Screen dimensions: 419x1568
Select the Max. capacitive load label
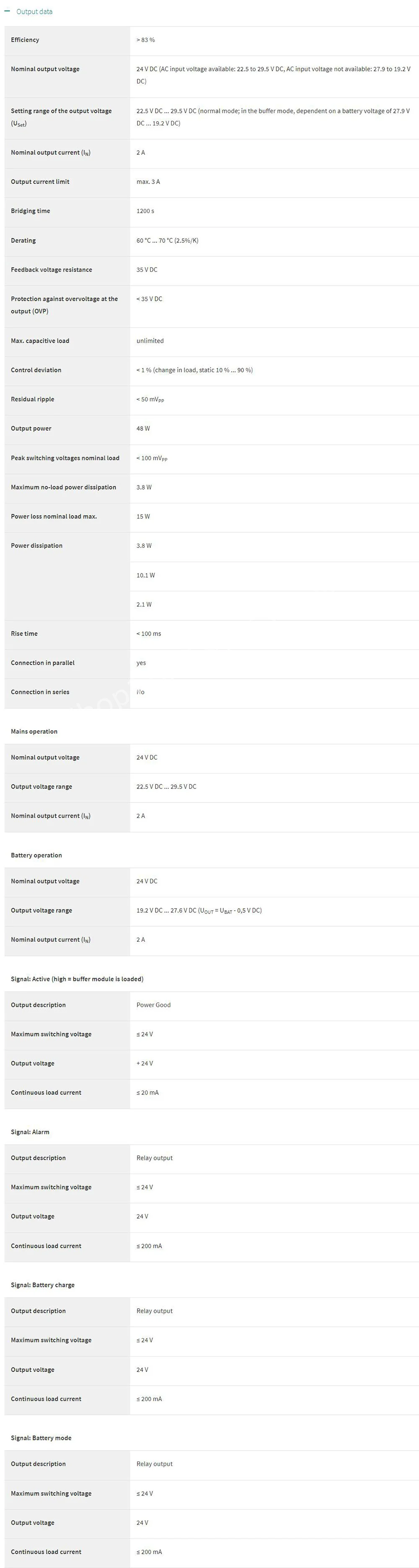point(40,341)
